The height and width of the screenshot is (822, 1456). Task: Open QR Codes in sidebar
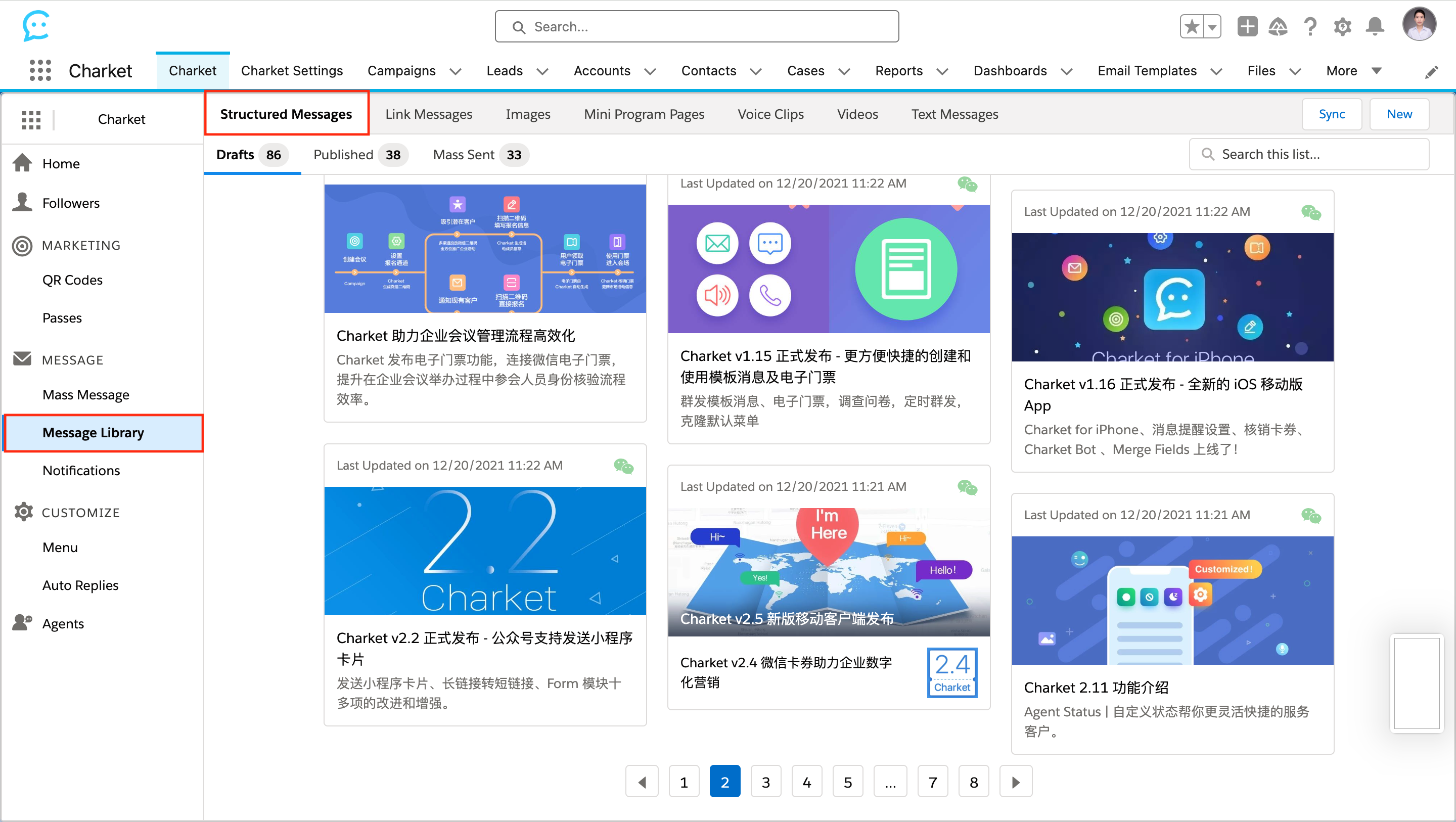pos(72,280)
